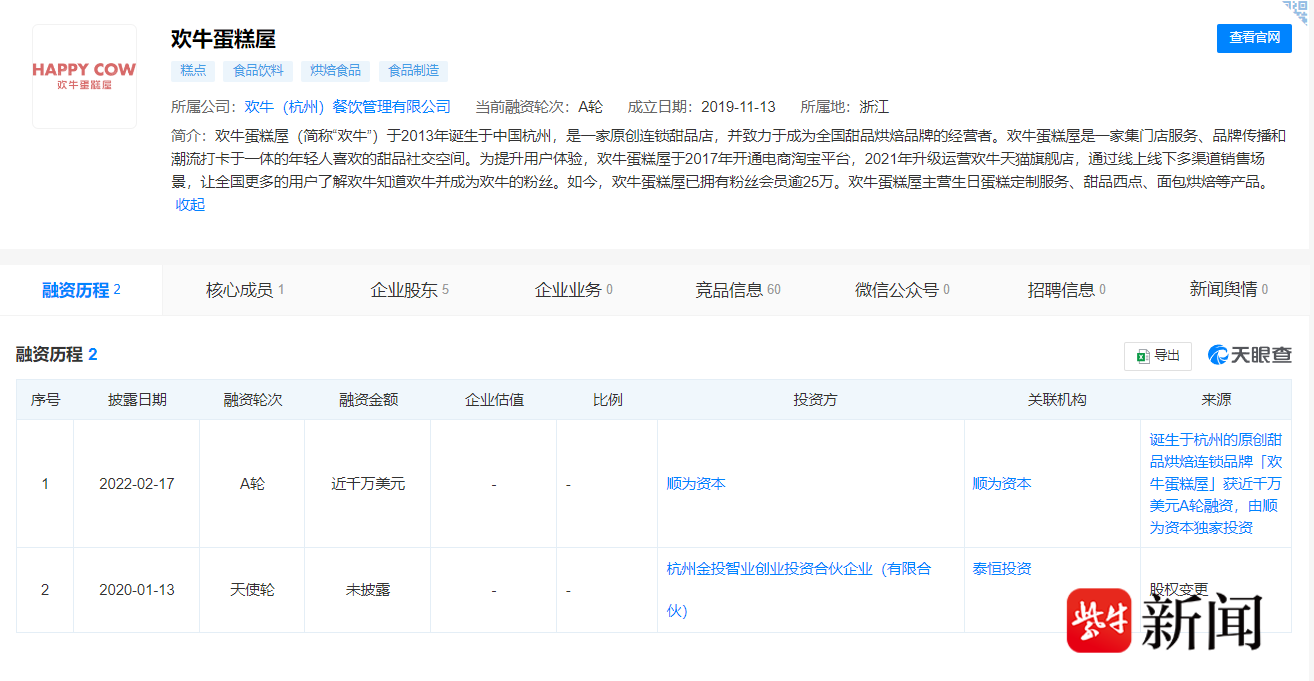Switch to the 融资历程 tab
The height and width of the screenshot is (681, 1314).
pos(81,290)
